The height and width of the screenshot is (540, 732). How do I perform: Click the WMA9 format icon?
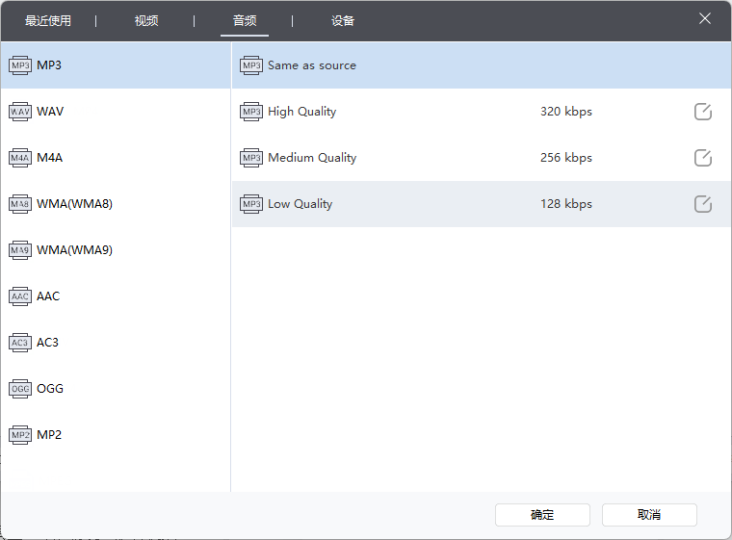[20, 250]
